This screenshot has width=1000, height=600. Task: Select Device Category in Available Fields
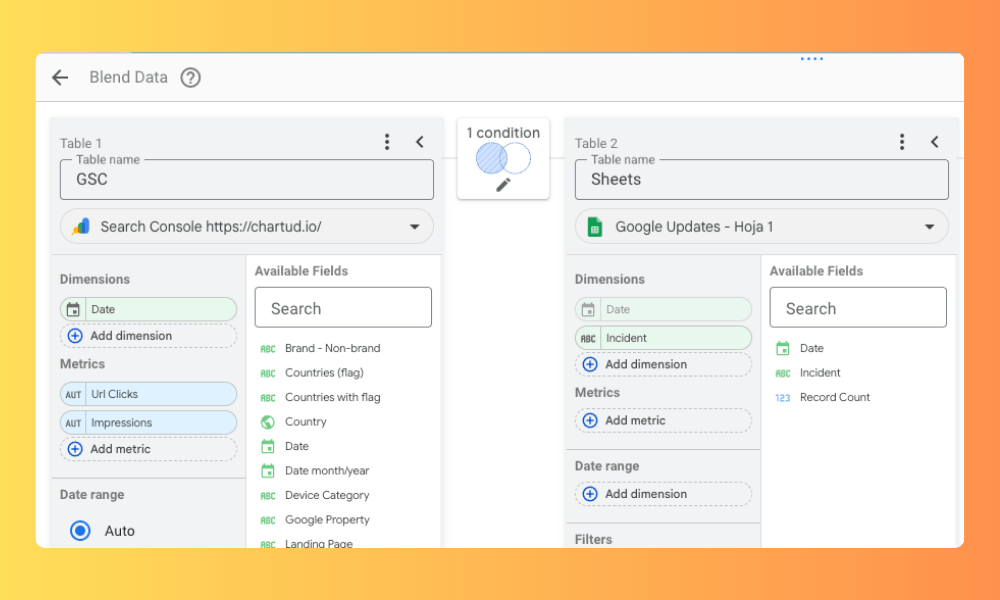tap(327, 495)
